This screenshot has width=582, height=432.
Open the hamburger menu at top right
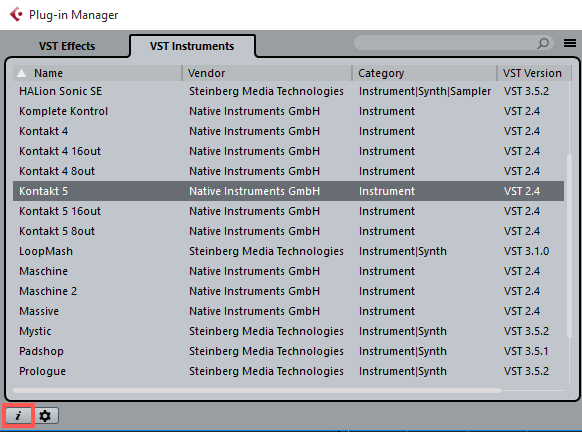tap(570, 43)
